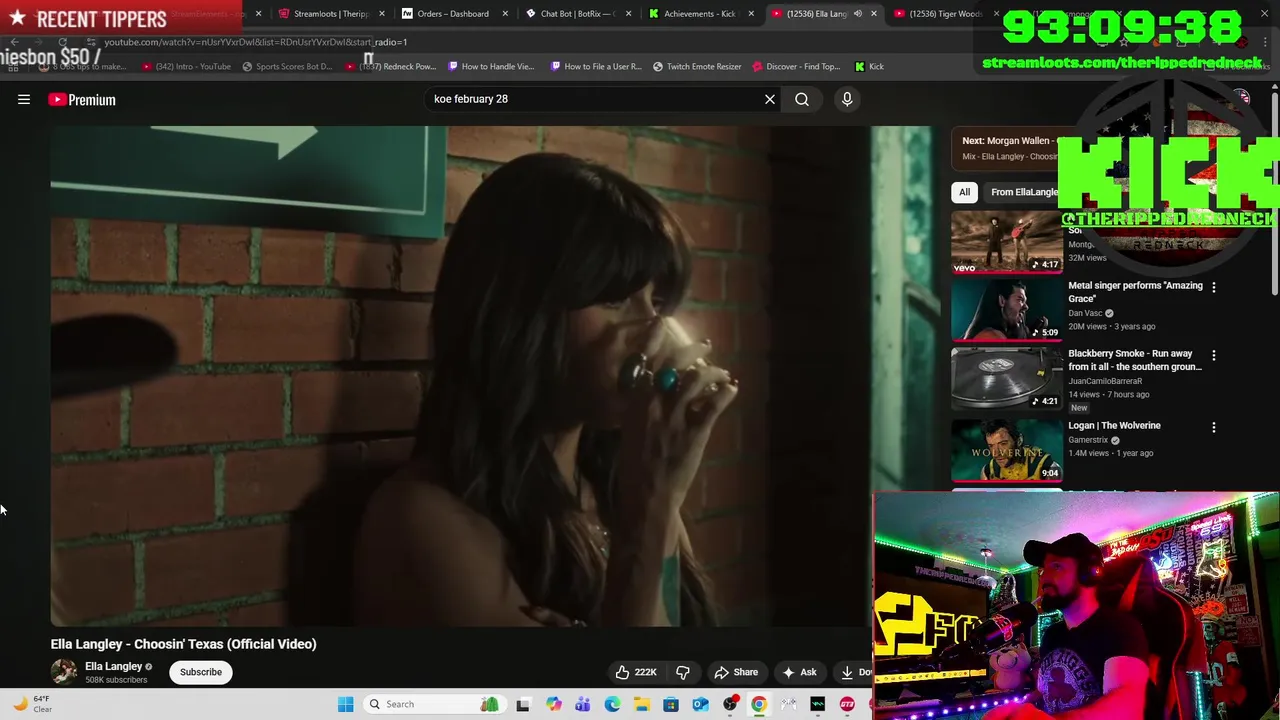This screenshot has height=720, width=1280.
Task: Open options for Metal singer Amazing Grace video
Action: pos(1214,287)
